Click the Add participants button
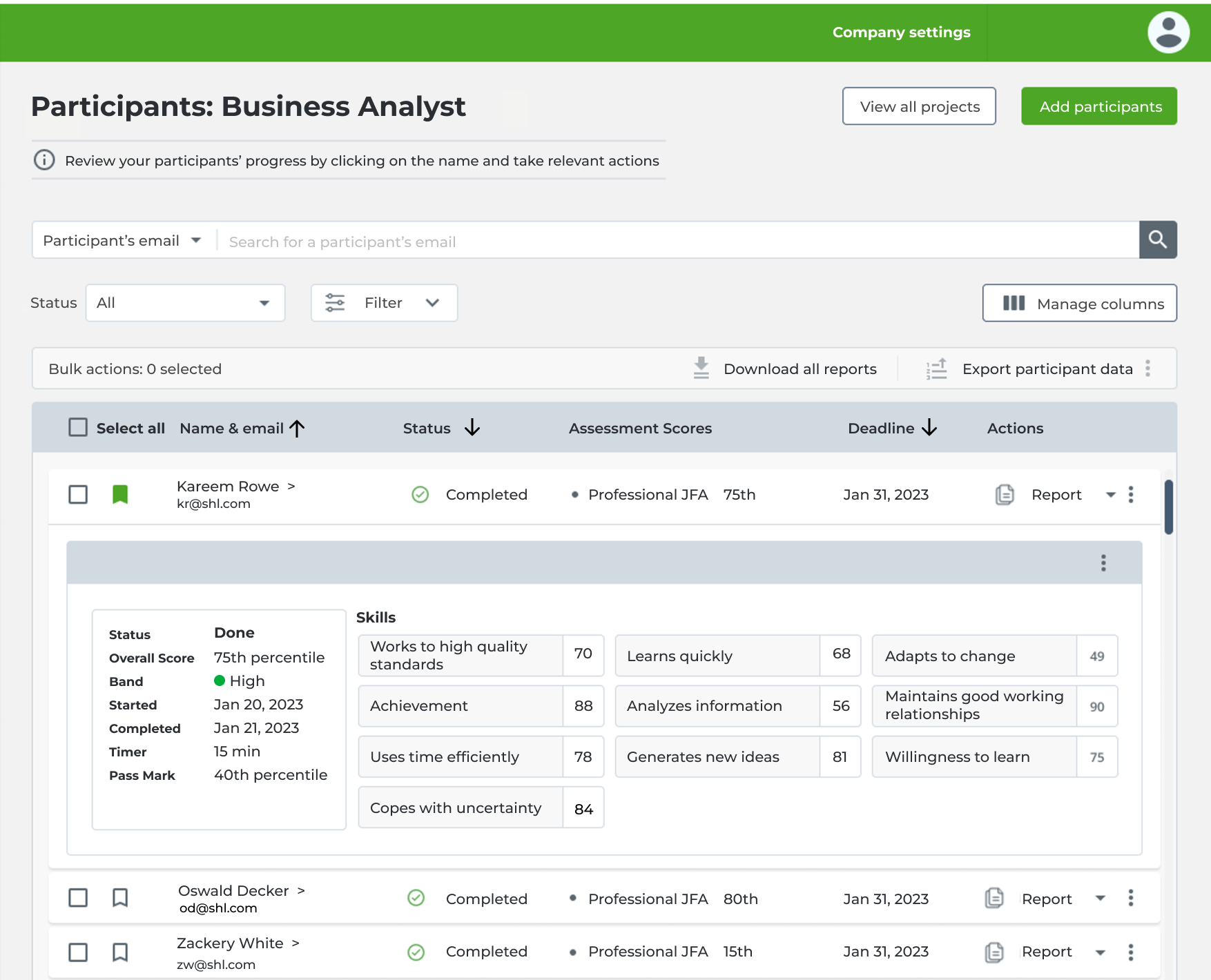Screen dimensions: 1211x980 pos(1099,106)
